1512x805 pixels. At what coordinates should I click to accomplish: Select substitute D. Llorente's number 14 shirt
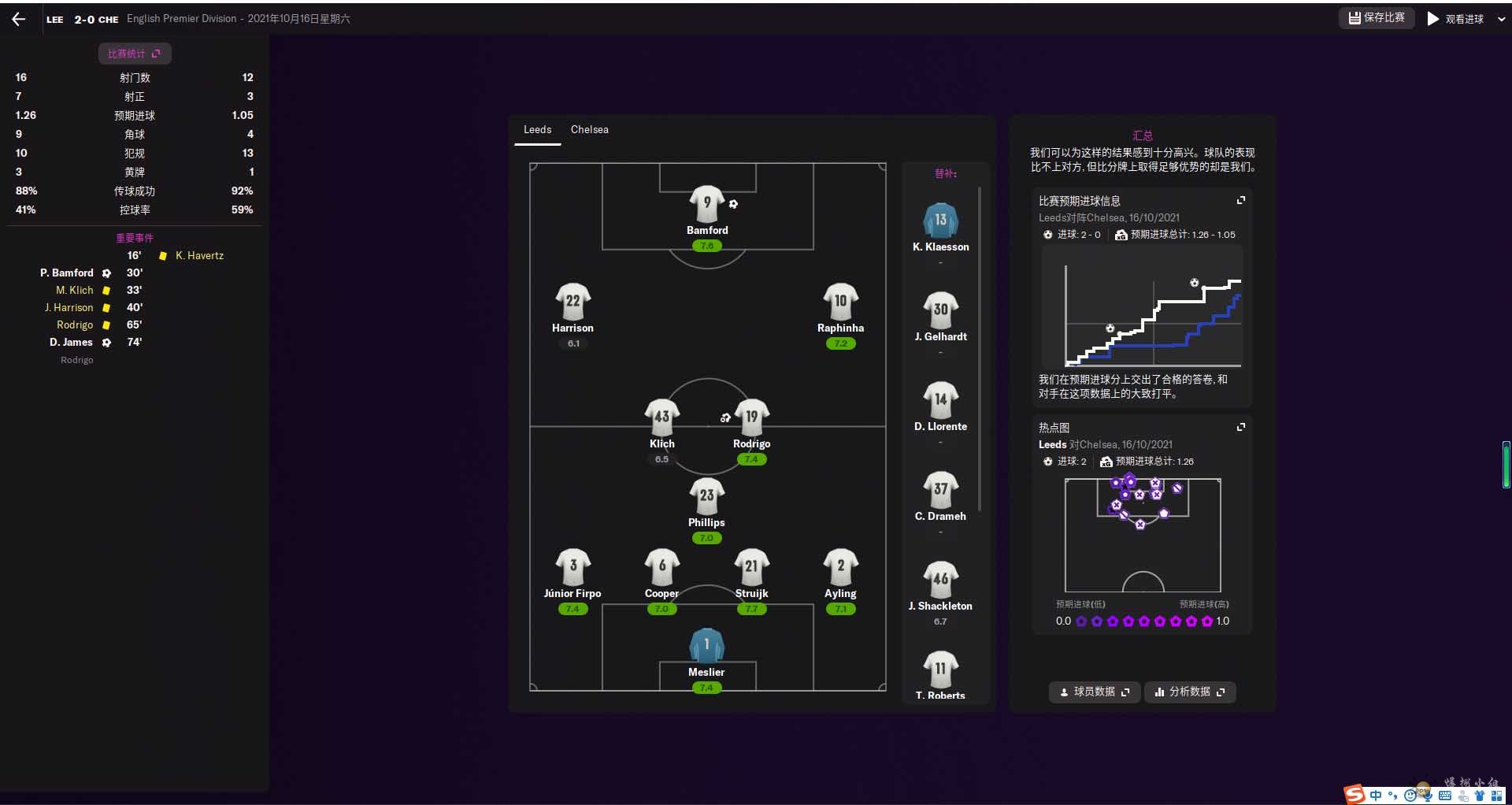coord(940,401)
